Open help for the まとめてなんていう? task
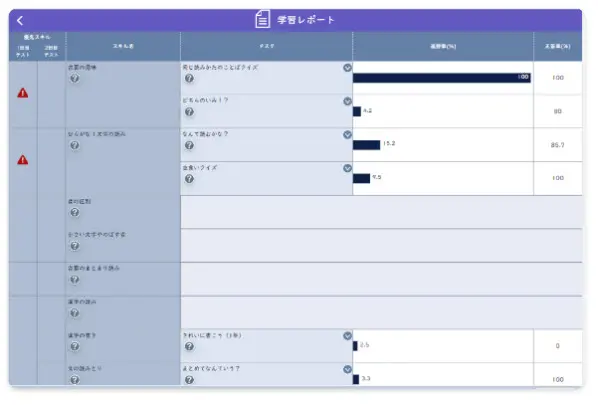The image size is (598, 405). click(x=189, y=380)
